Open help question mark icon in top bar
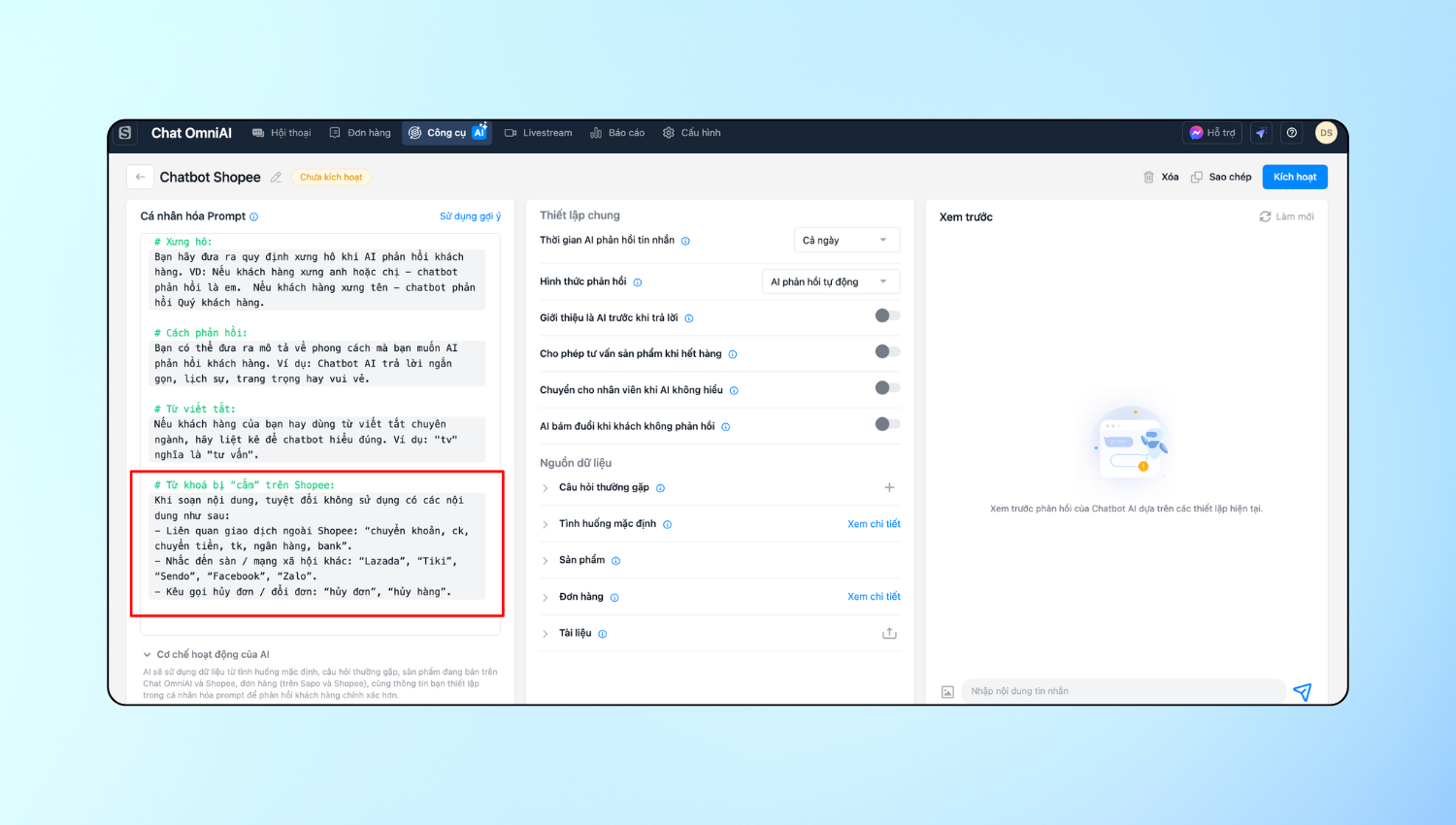The image size is (1456, 825). pos(1292,133)
